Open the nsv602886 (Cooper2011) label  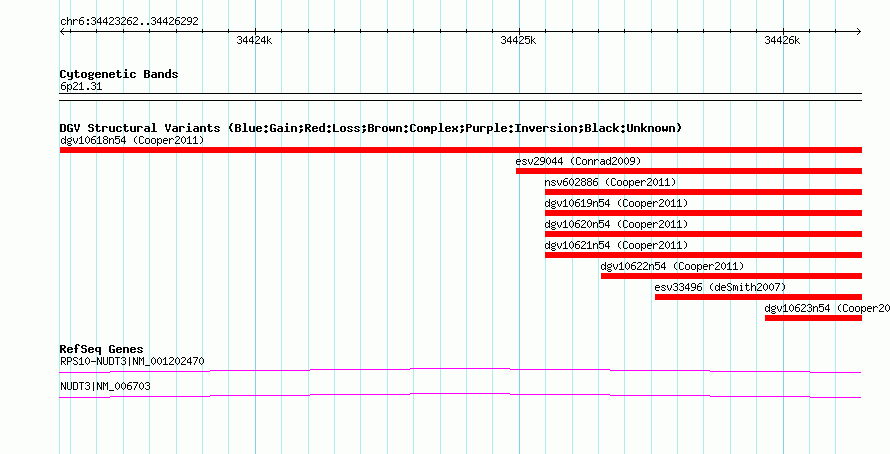point(610,182)
